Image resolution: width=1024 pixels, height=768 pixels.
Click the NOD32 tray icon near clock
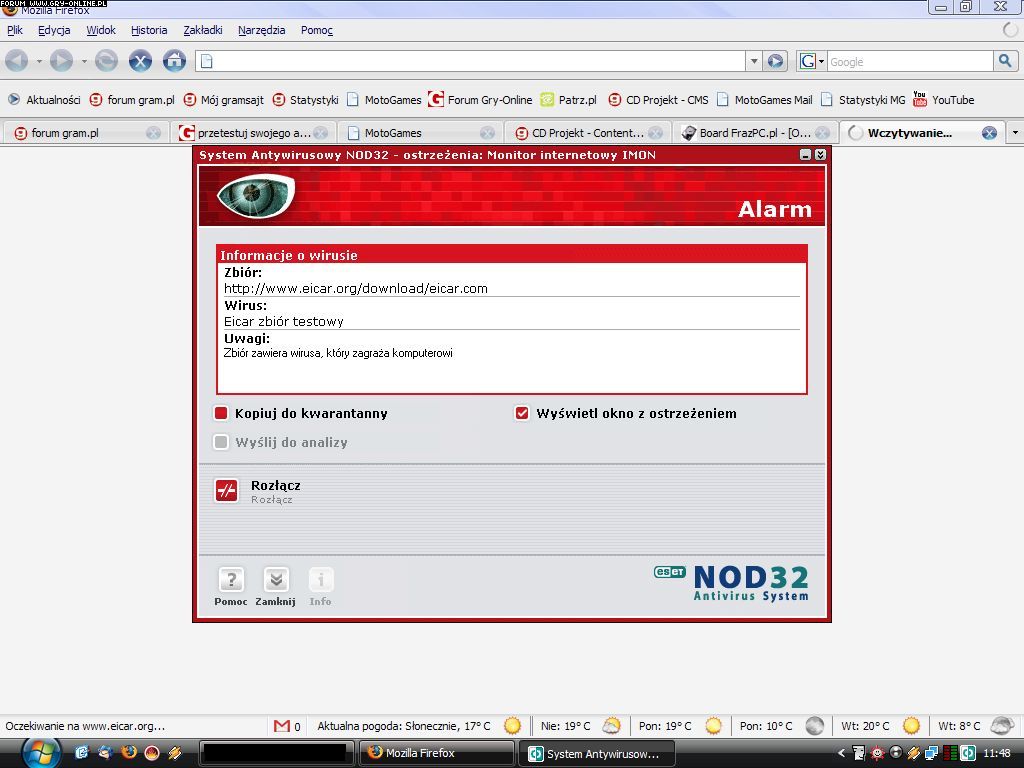(968, 753)
